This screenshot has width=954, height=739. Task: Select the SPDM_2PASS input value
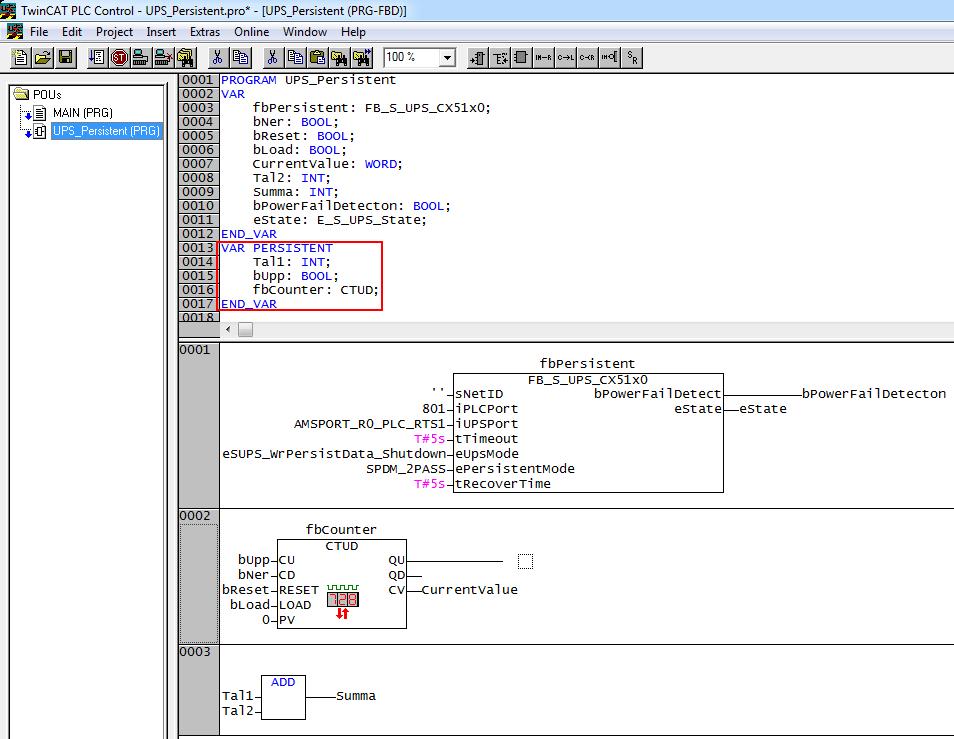coord(406,469)
